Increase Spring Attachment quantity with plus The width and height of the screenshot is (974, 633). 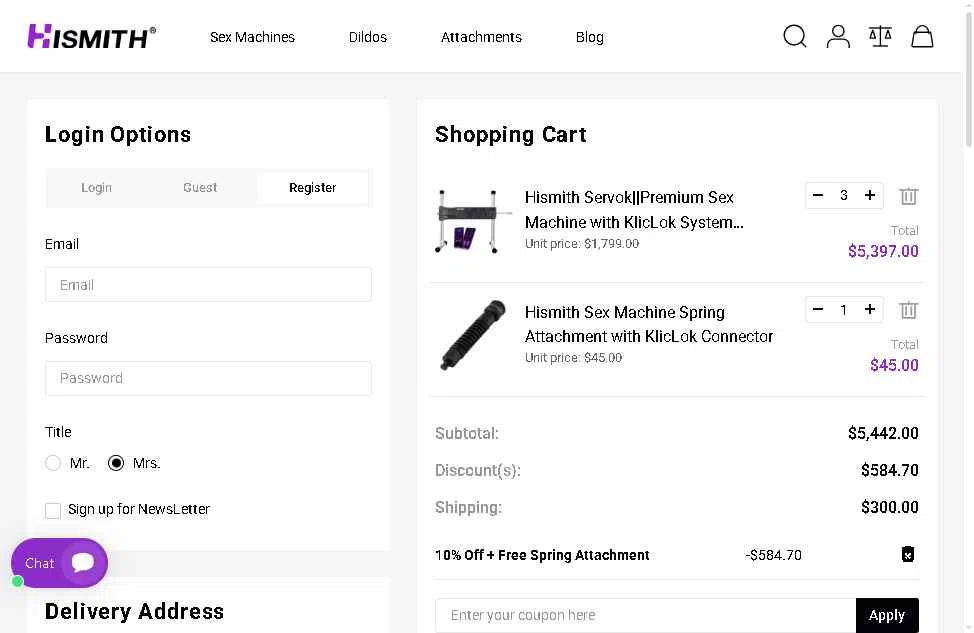[870, 309]
